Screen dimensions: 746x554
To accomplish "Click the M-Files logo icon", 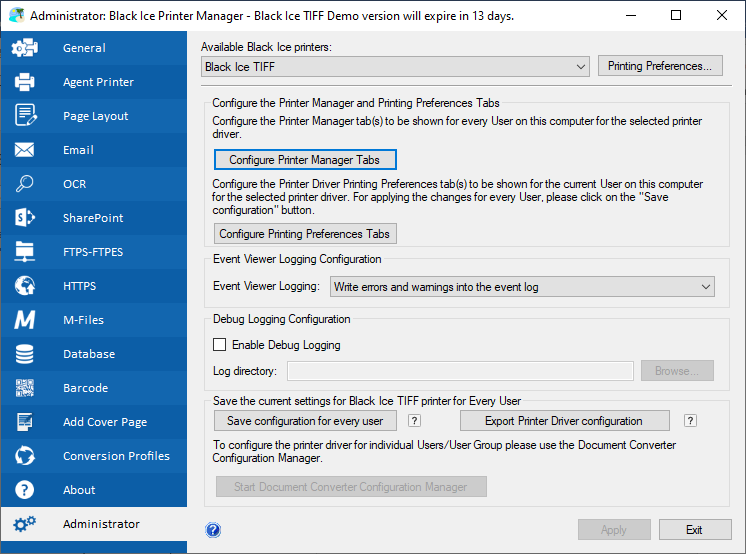I will (x=25, y=320).
